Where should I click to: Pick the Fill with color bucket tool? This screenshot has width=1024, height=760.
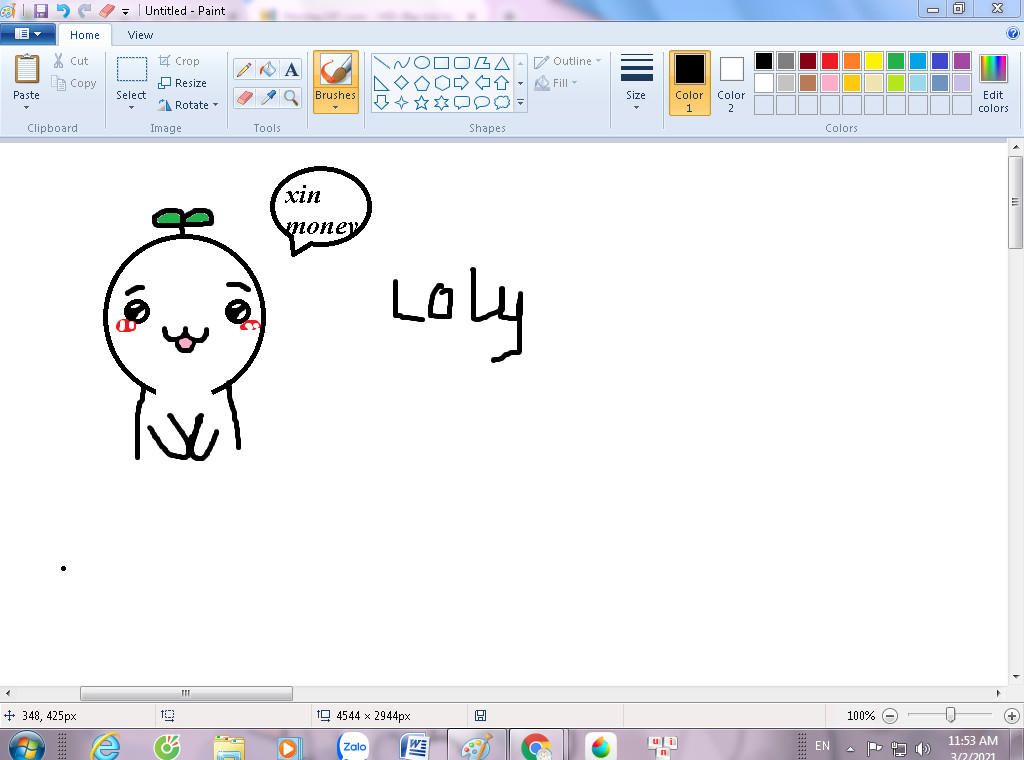click(268, 69)
